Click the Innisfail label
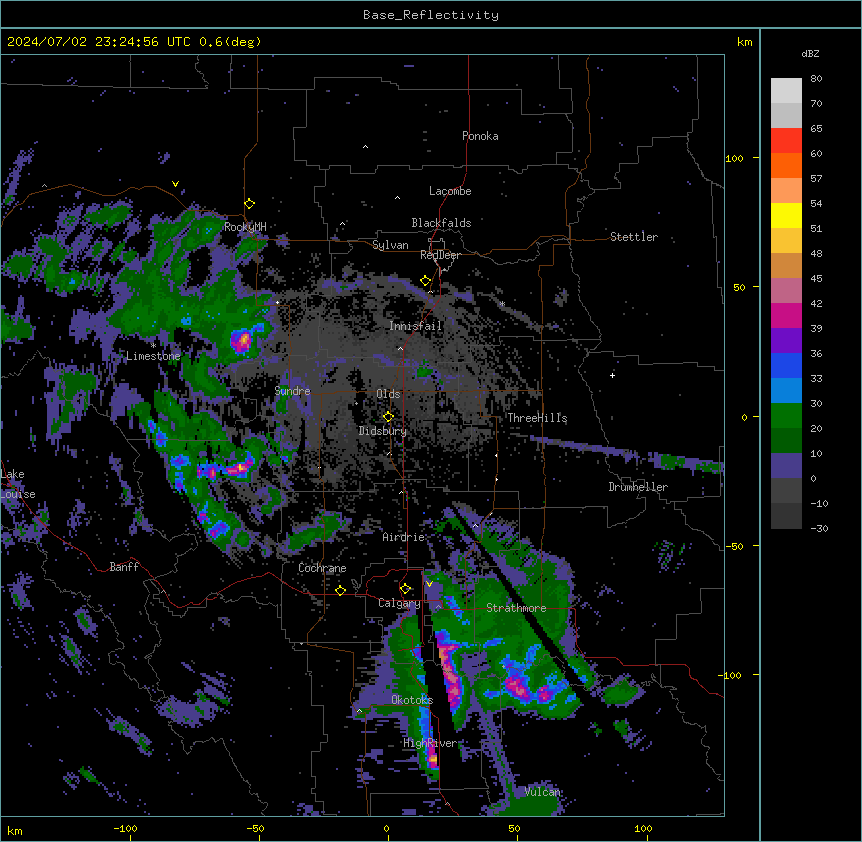The image size is (862, 842). (x=415, y=326)
